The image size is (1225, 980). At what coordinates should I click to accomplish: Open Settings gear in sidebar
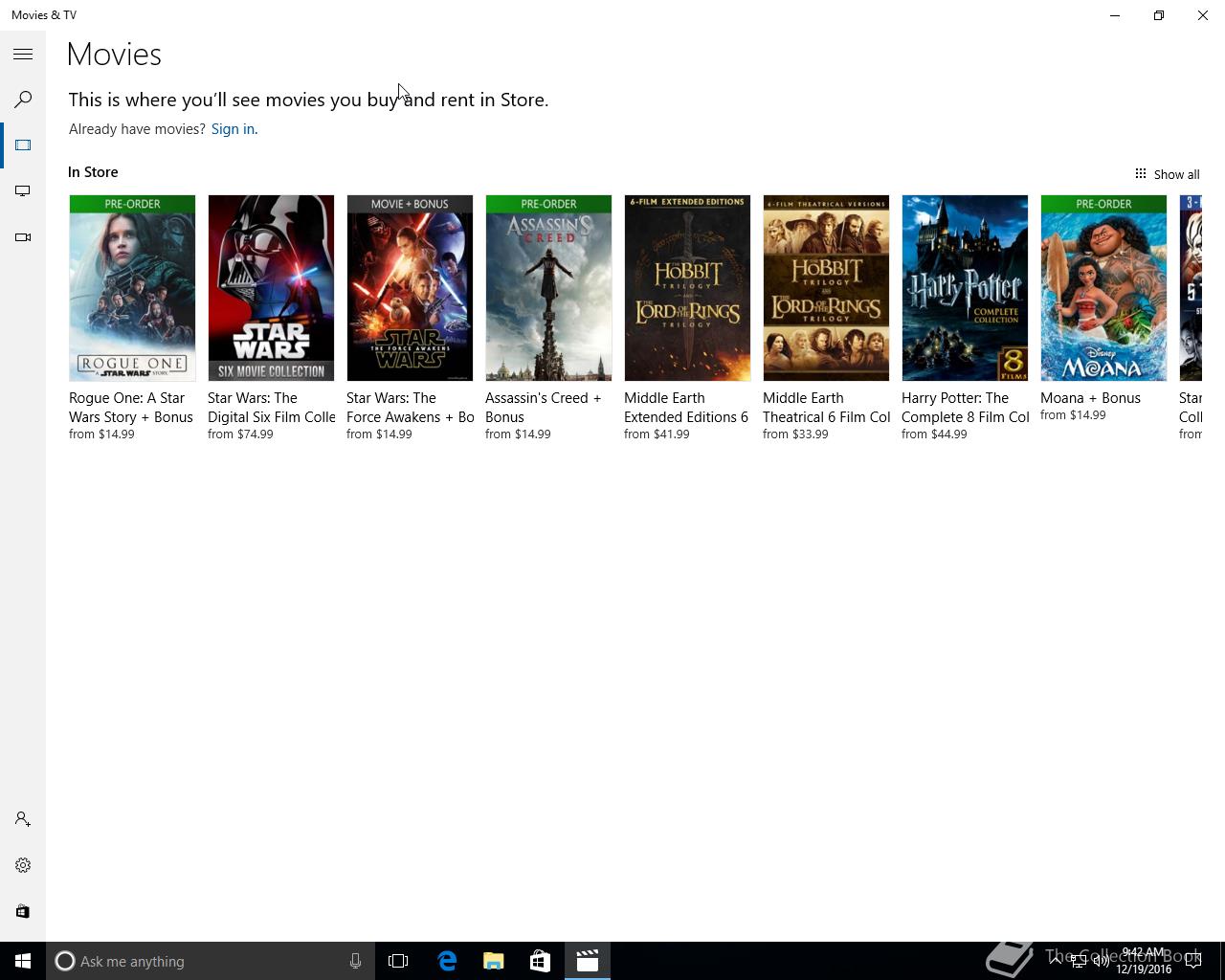[23, 865]
